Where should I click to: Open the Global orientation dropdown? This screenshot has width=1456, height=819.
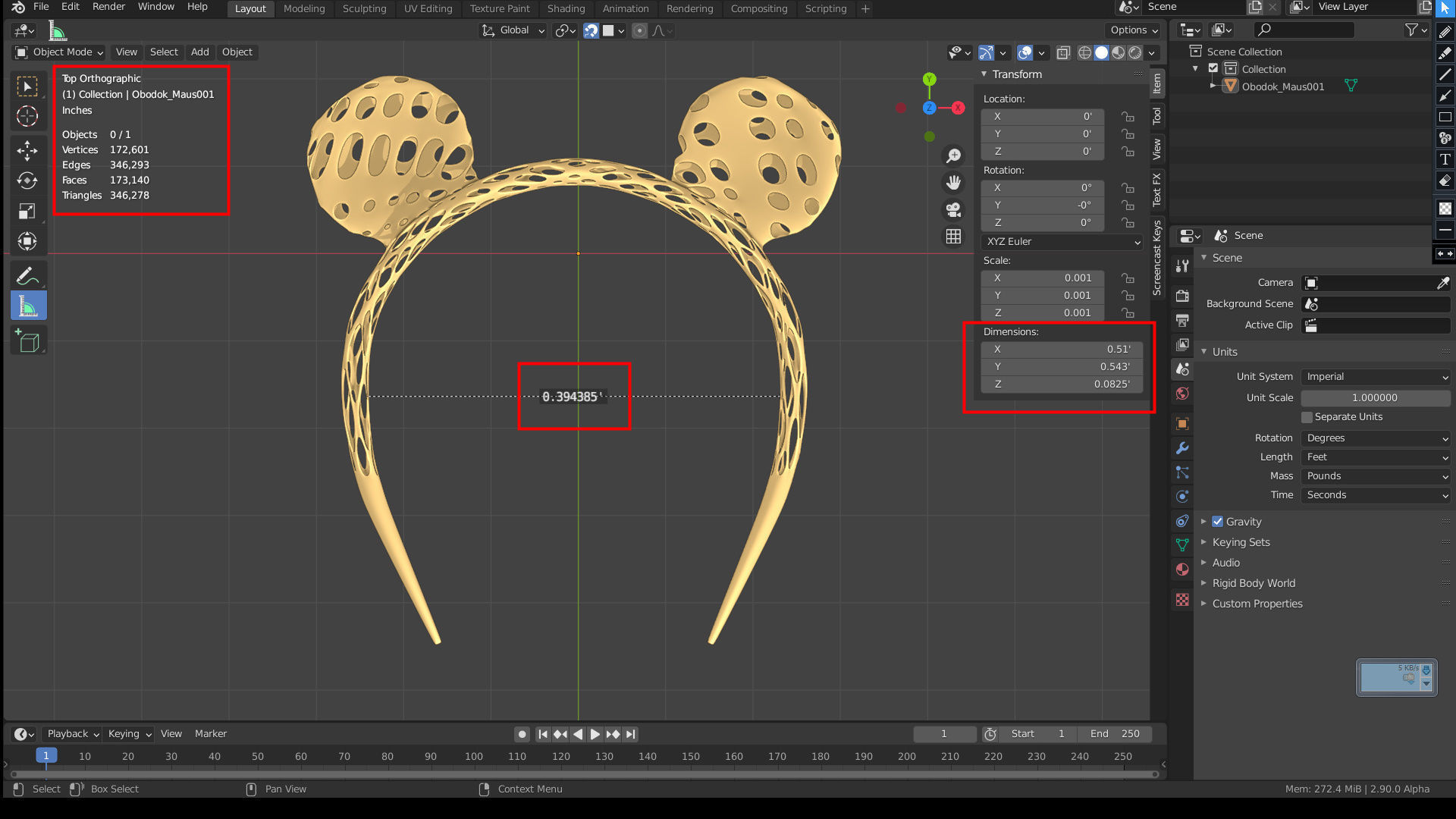click(x=513, y=30)
